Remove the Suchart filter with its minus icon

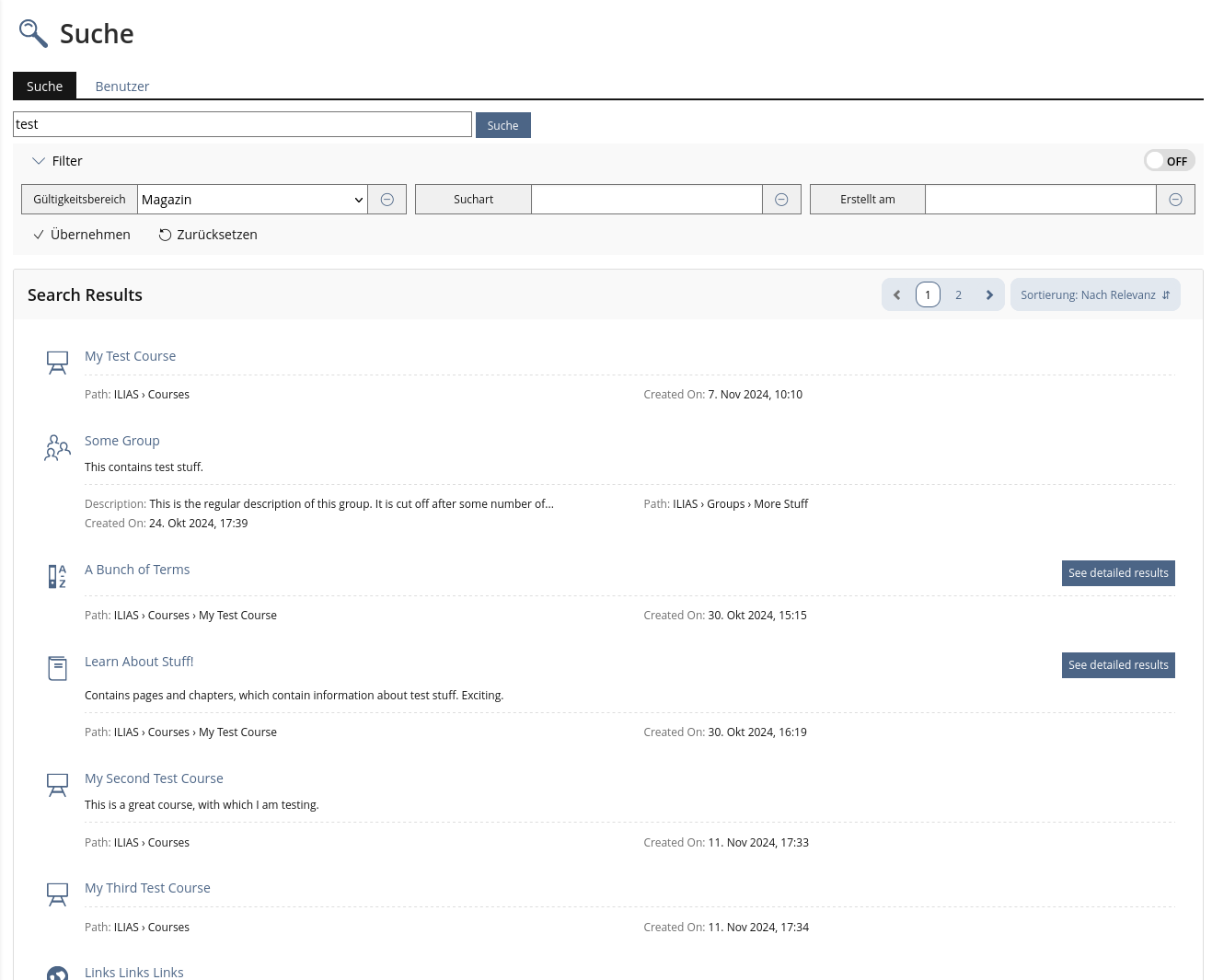pos(781,200)
